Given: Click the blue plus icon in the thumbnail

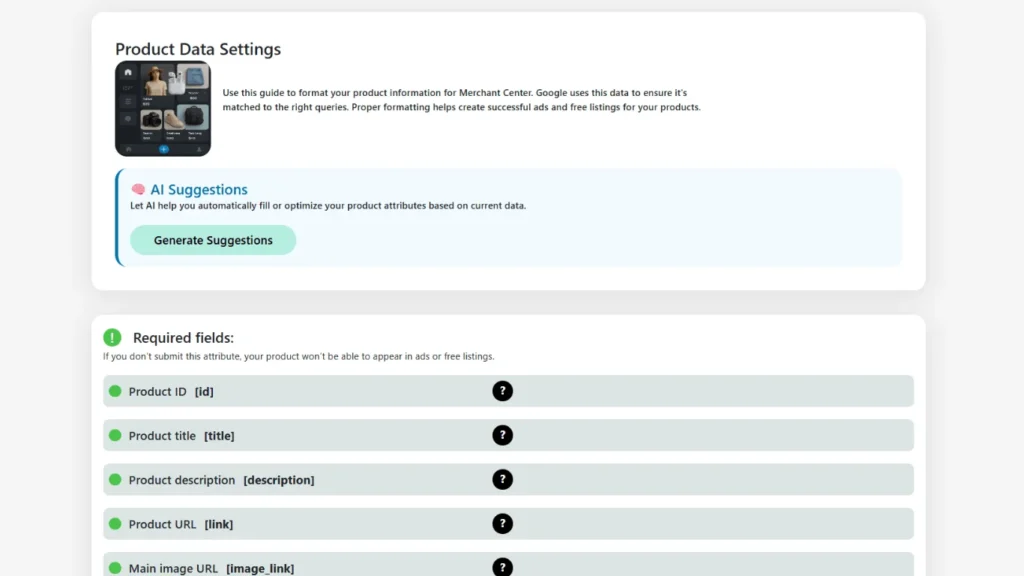Looking at the screenshot, I should click(163, 149).
